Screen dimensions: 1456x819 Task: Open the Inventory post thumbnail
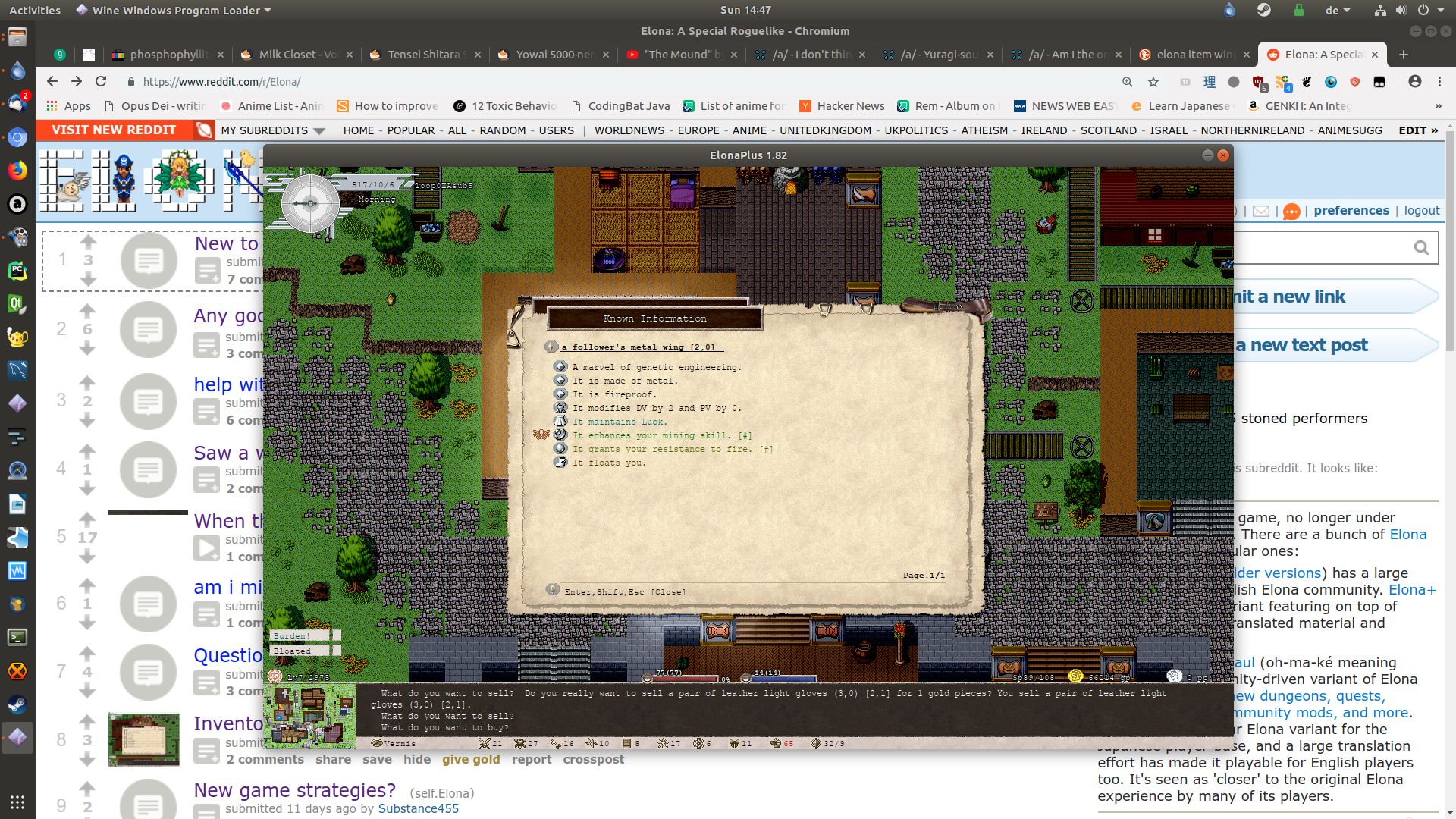(144, 739)
